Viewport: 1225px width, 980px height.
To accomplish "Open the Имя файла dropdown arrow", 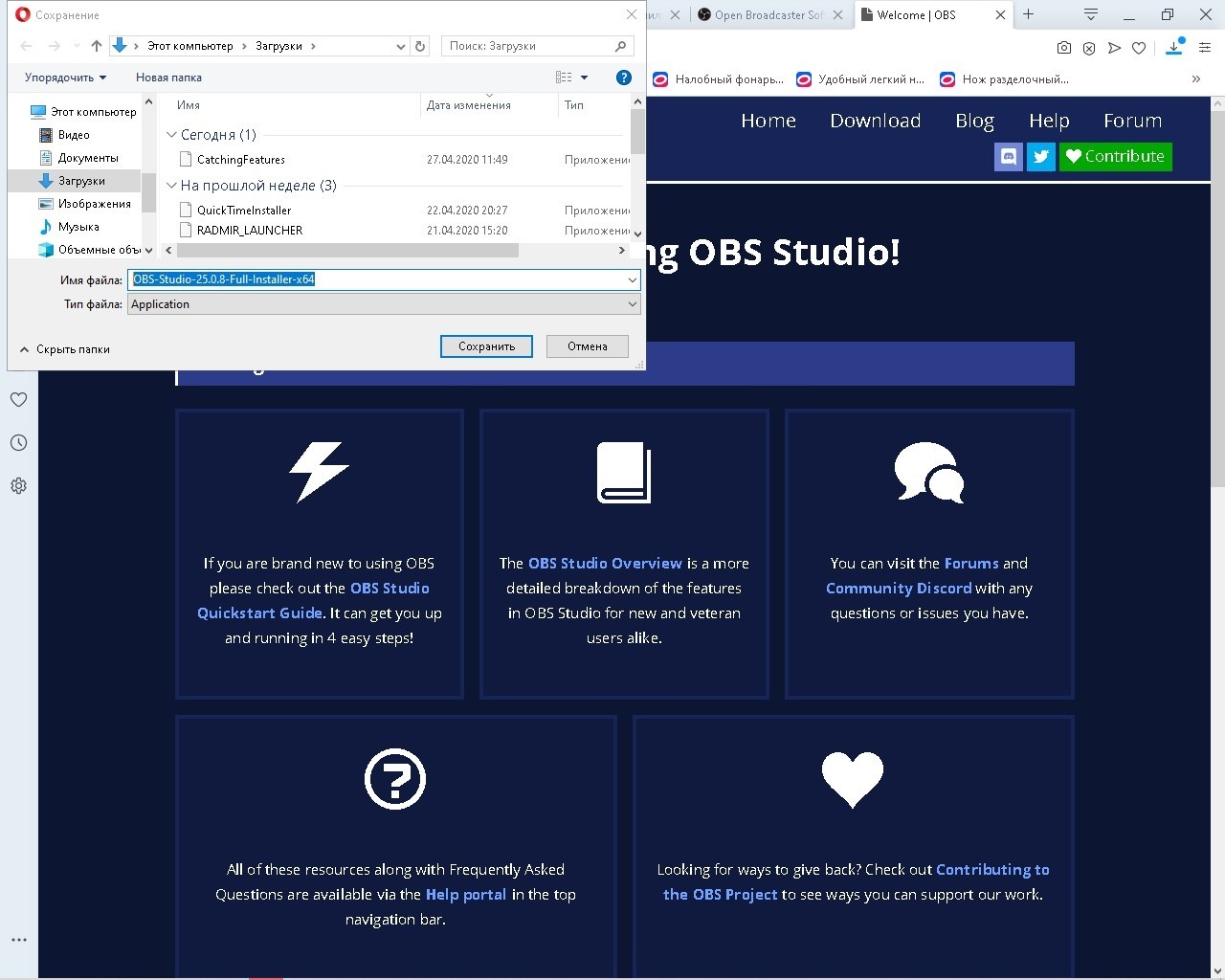I will (633, 279).
